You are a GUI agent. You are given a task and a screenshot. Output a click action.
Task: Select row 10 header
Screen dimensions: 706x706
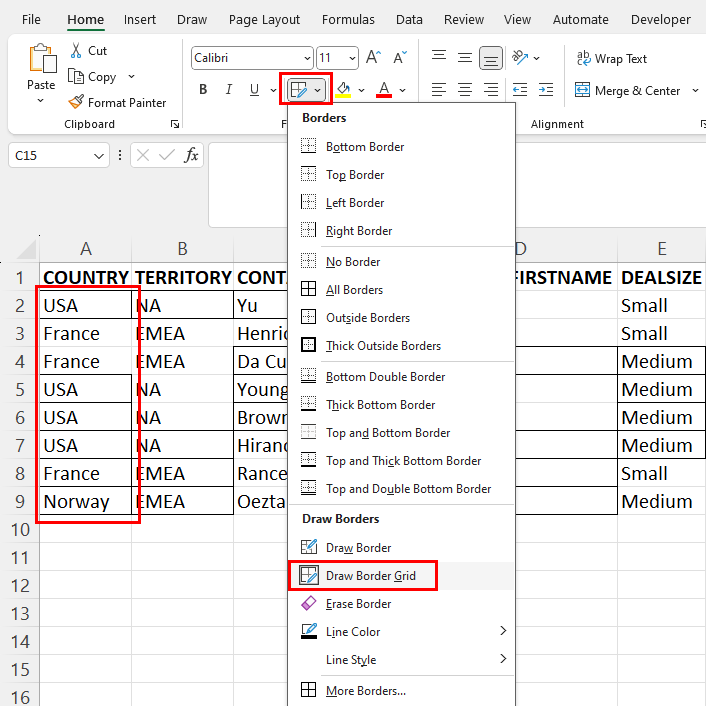(20, 530)
